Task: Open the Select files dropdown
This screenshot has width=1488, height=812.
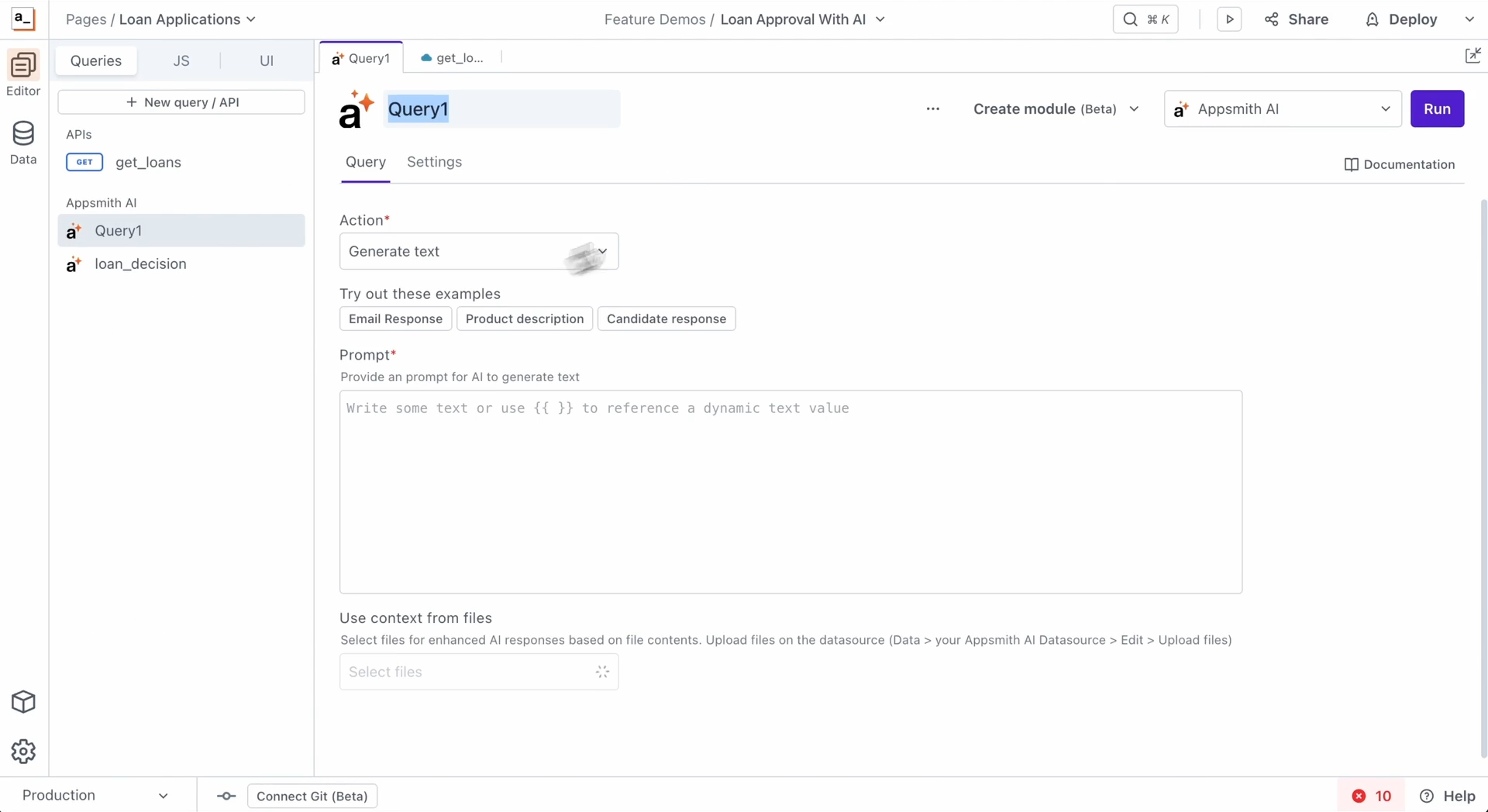Action: click(x=479, y=672)
